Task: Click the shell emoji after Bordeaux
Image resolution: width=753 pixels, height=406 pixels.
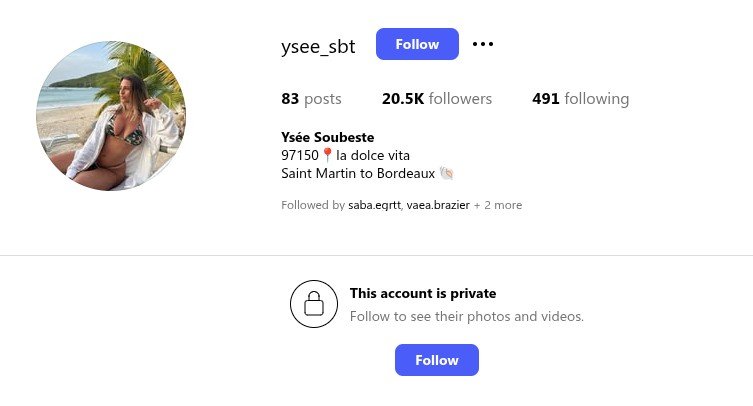Action: coord(446,173)
